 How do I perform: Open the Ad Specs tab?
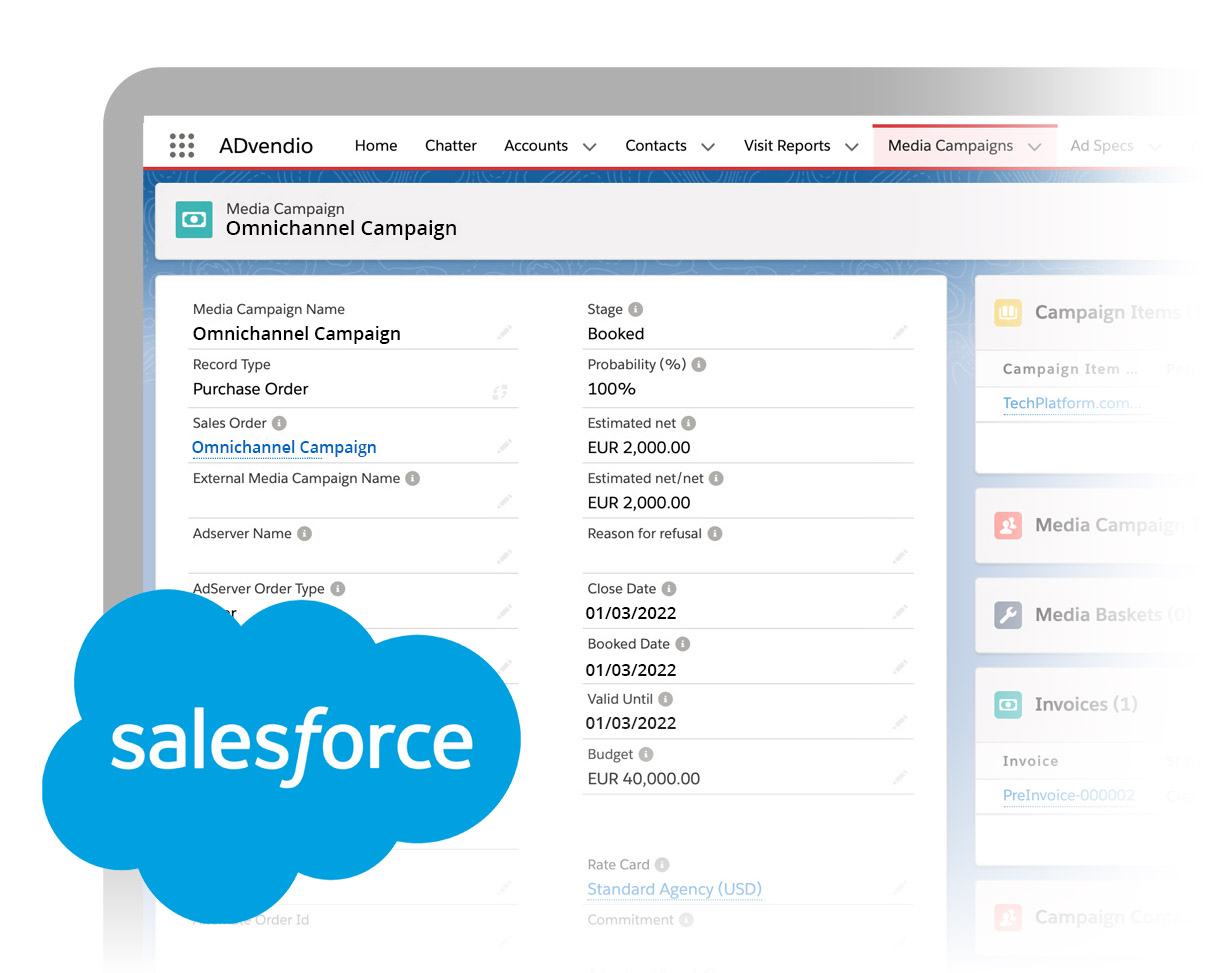pyautogui.click(x=1101, y=146)
